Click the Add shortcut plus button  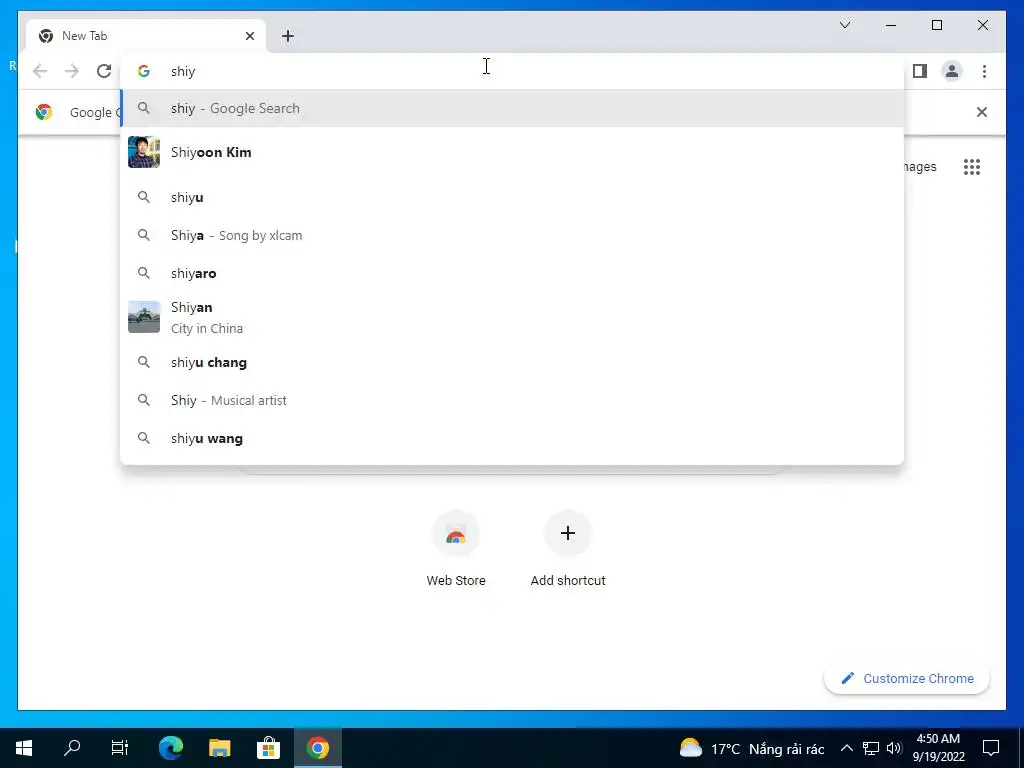point(568,534)
